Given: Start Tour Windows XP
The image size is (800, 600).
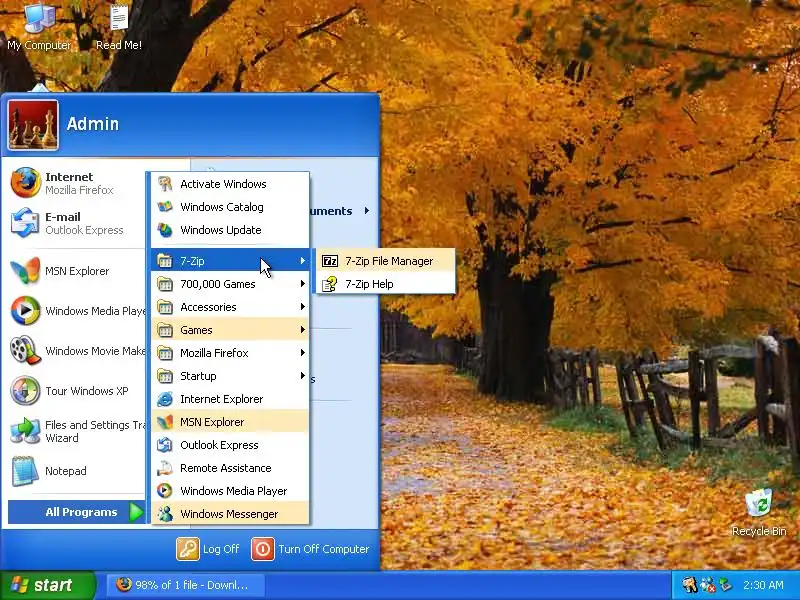Looking at the screenshot, I should tap(77, 391).
